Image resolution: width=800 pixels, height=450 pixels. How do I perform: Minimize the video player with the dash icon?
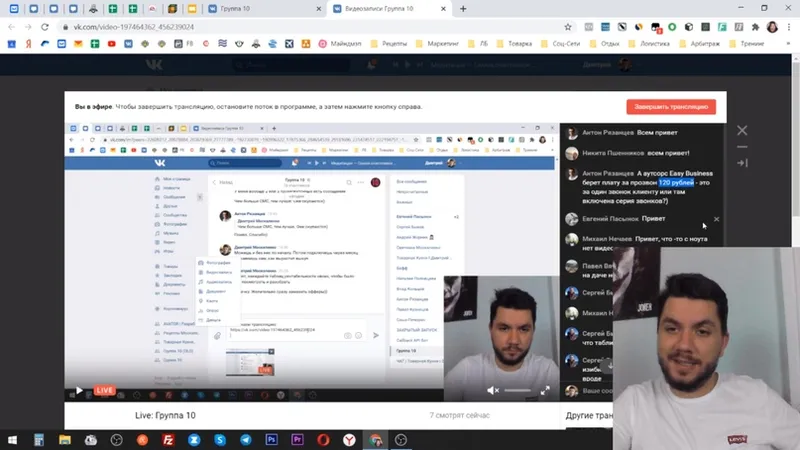[x=742, y=147]
